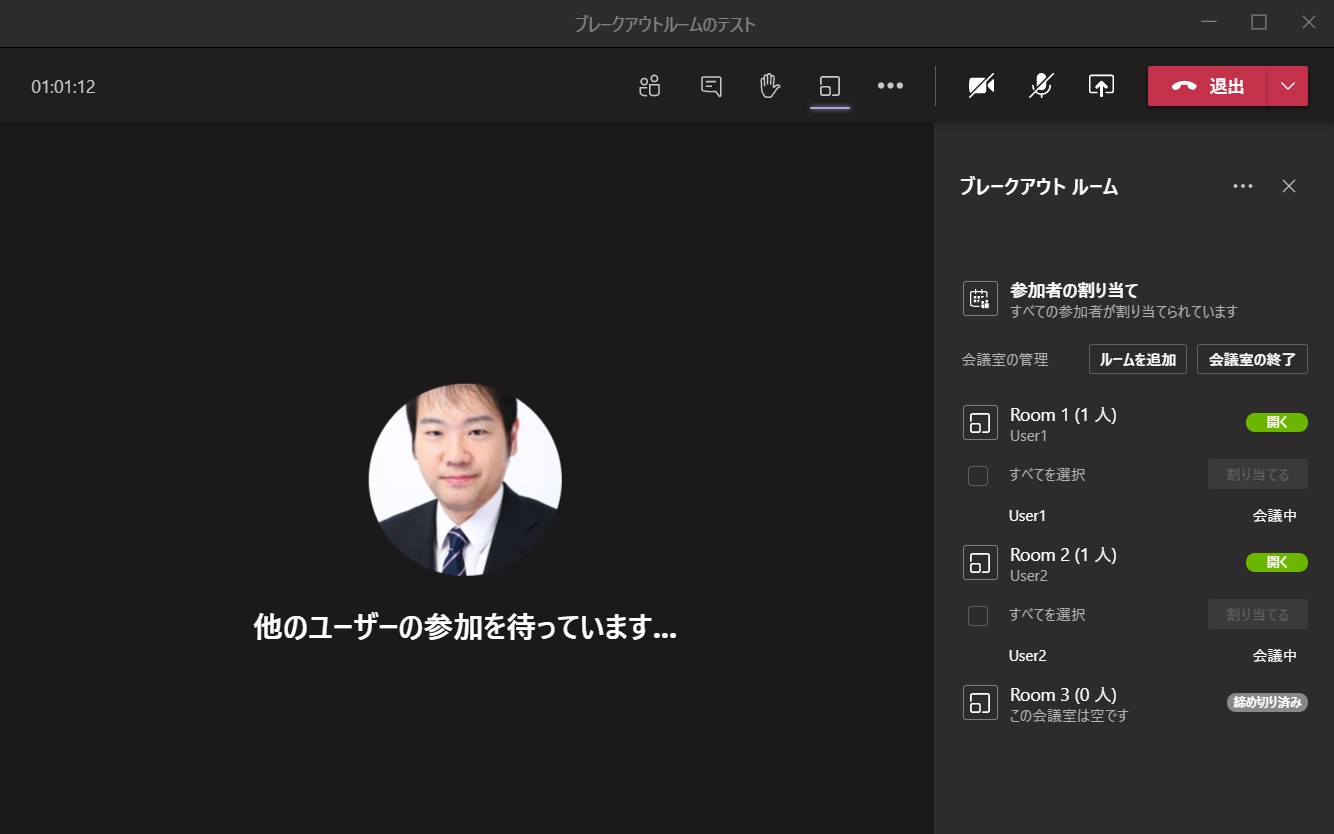Click この会議室は空です text
1334x834 pixels.
point(1069,716)
